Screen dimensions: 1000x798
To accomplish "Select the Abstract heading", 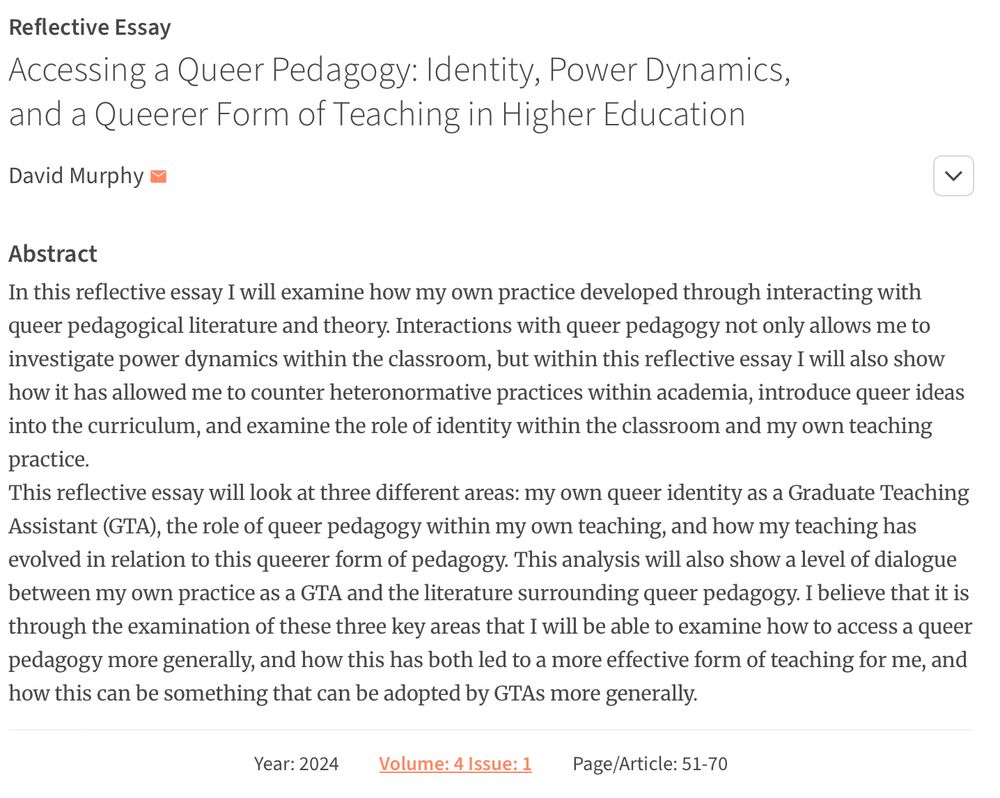I will [x=53, y=253].
